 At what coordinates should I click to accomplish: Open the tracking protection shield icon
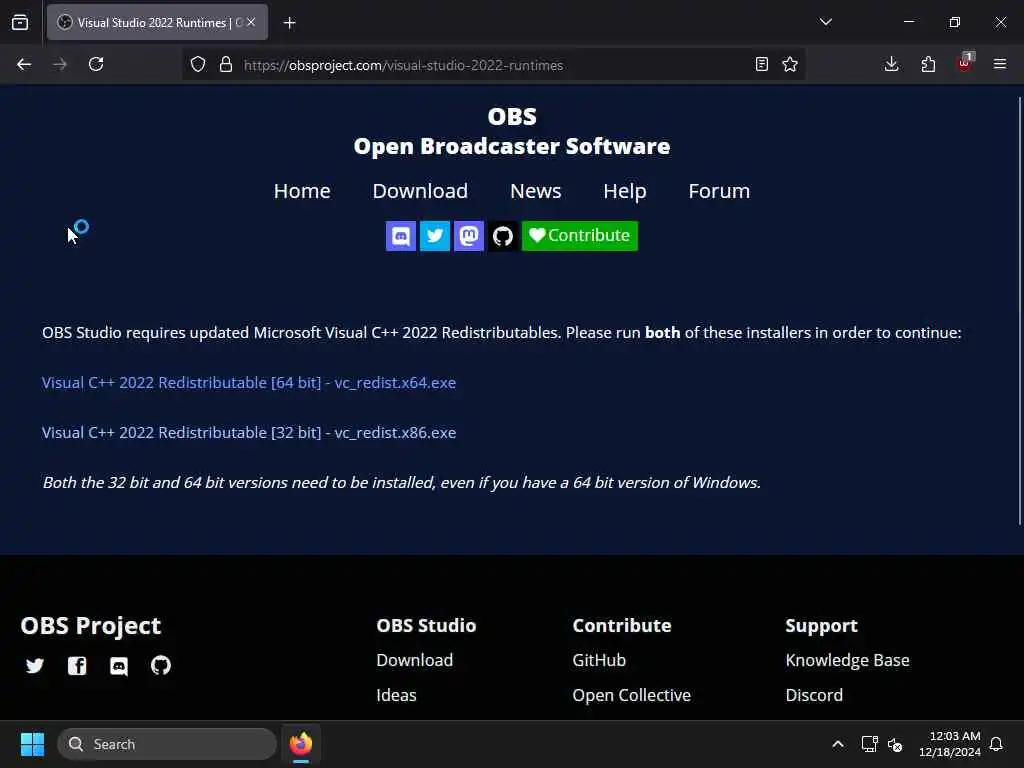point(198,64)
